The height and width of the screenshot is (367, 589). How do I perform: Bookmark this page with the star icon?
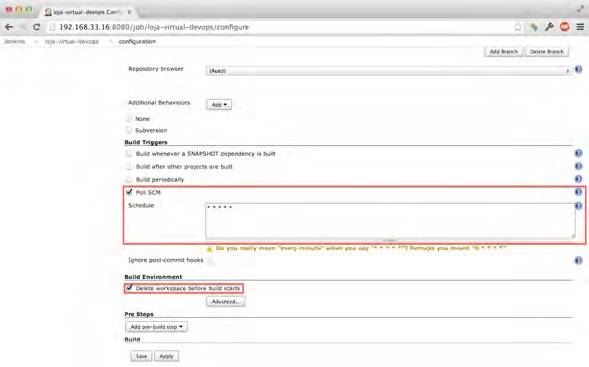pos(518,27)
